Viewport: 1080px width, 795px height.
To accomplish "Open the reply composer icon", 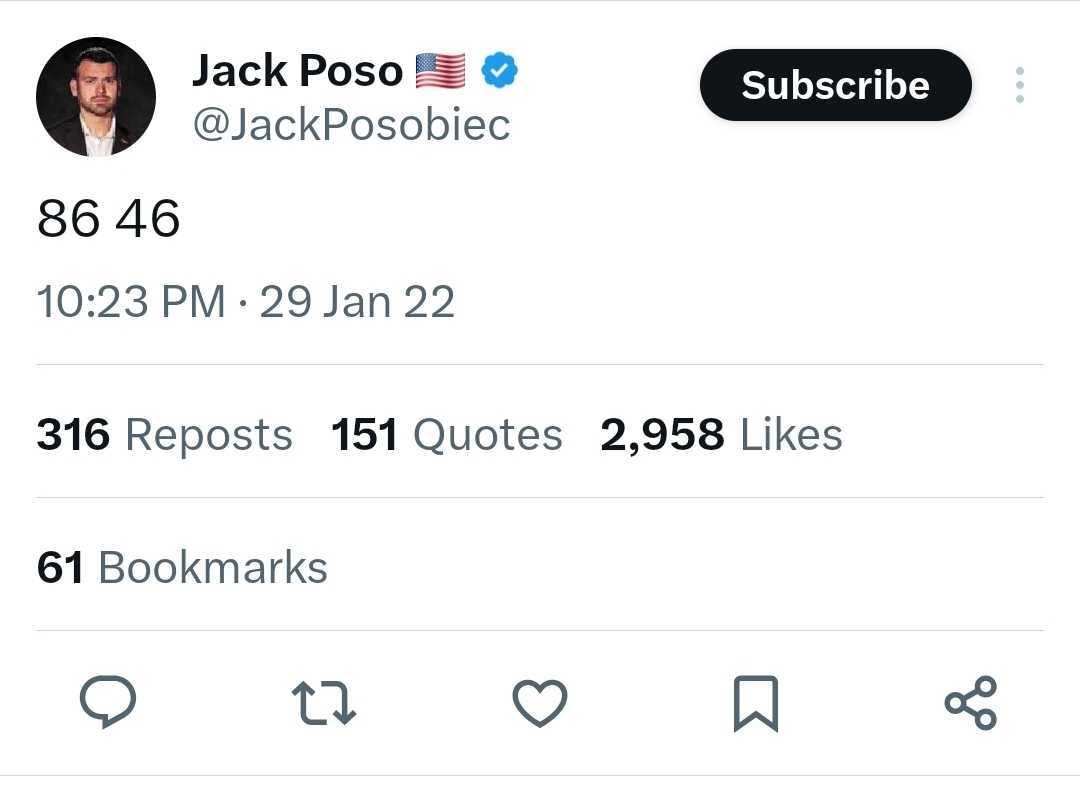I will 108,703.
